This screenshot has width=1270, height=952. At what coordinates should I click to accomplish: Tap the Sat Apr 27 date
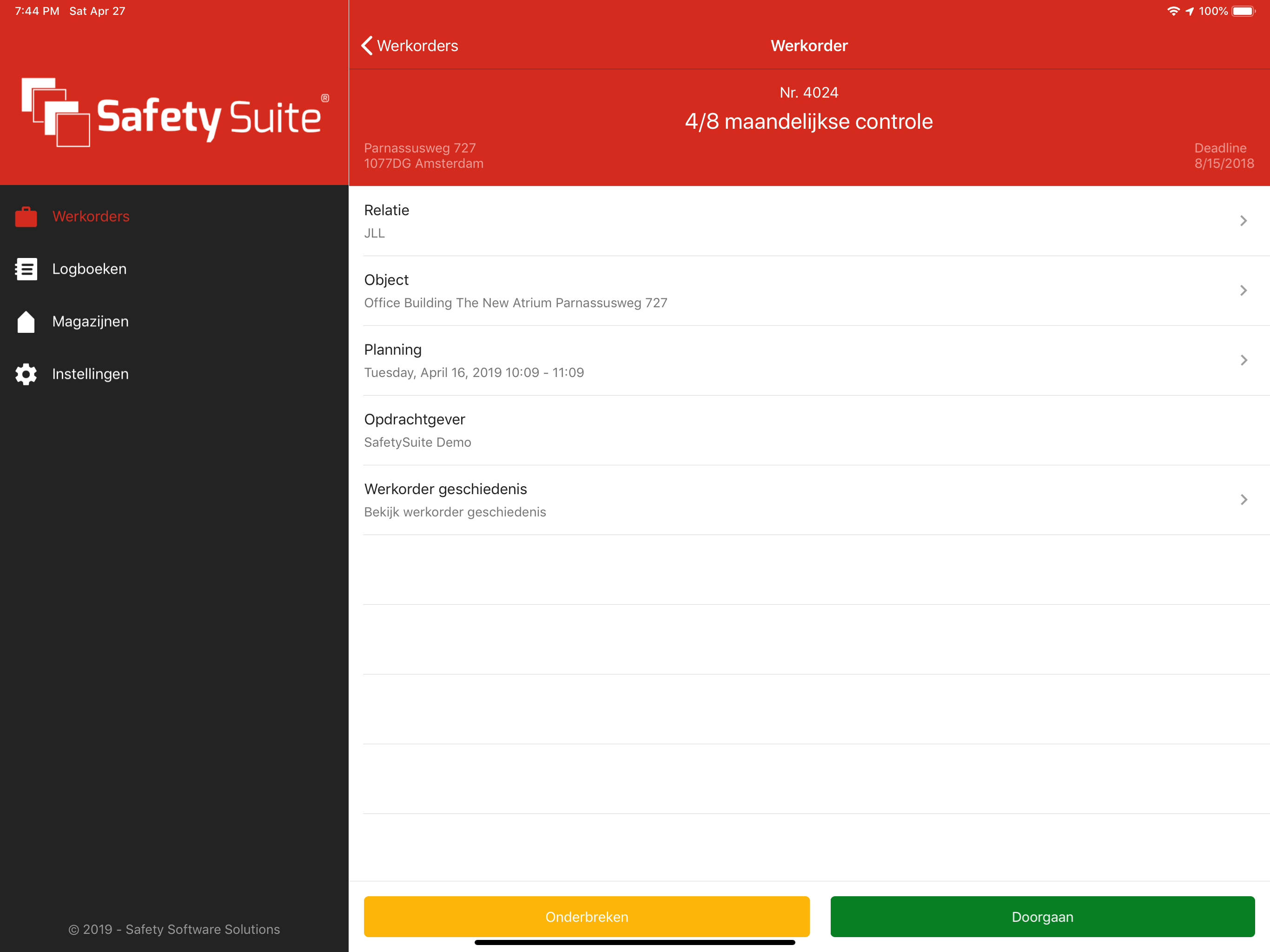(97, 11)
